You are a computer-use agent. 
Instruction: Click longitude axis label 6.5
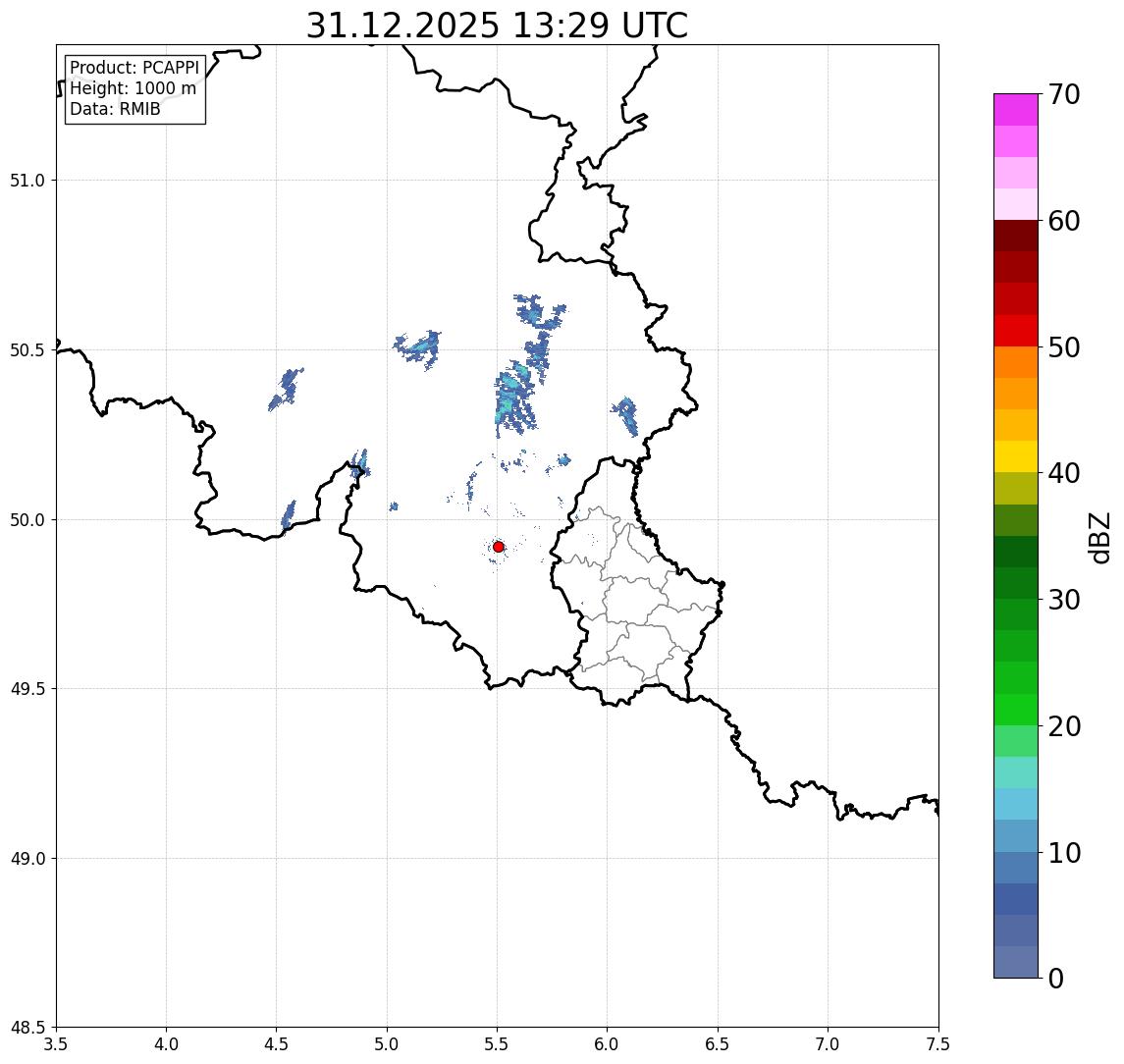(x=718, y=1044)
